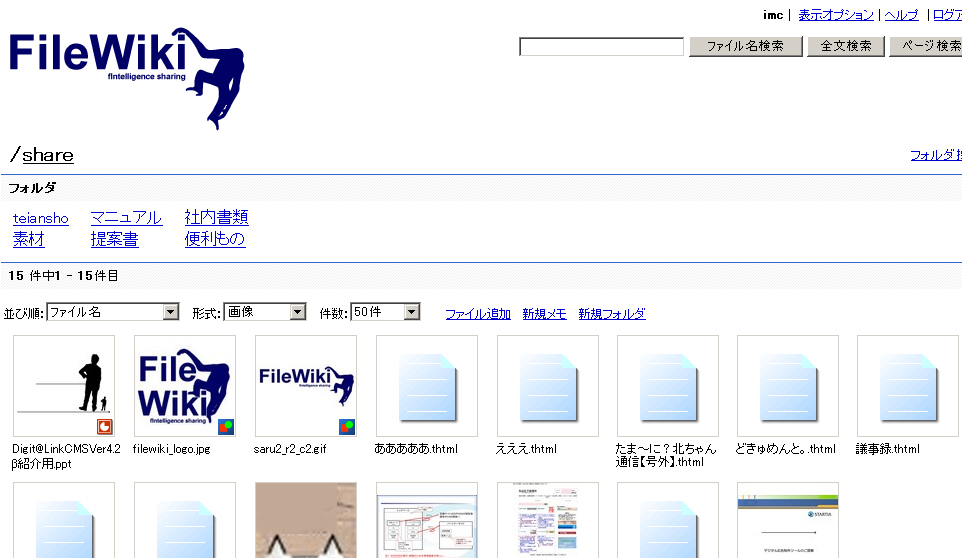Viewport: 962px width, 558px height.
Task: Click the image badge on filewiki_logo.jpg thumbnail
Action: pos(226,426)
